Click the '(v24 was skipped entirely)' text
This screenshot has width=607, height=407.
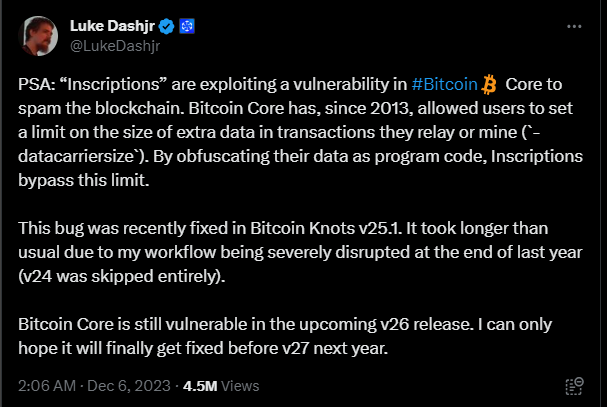coord(122,276)
